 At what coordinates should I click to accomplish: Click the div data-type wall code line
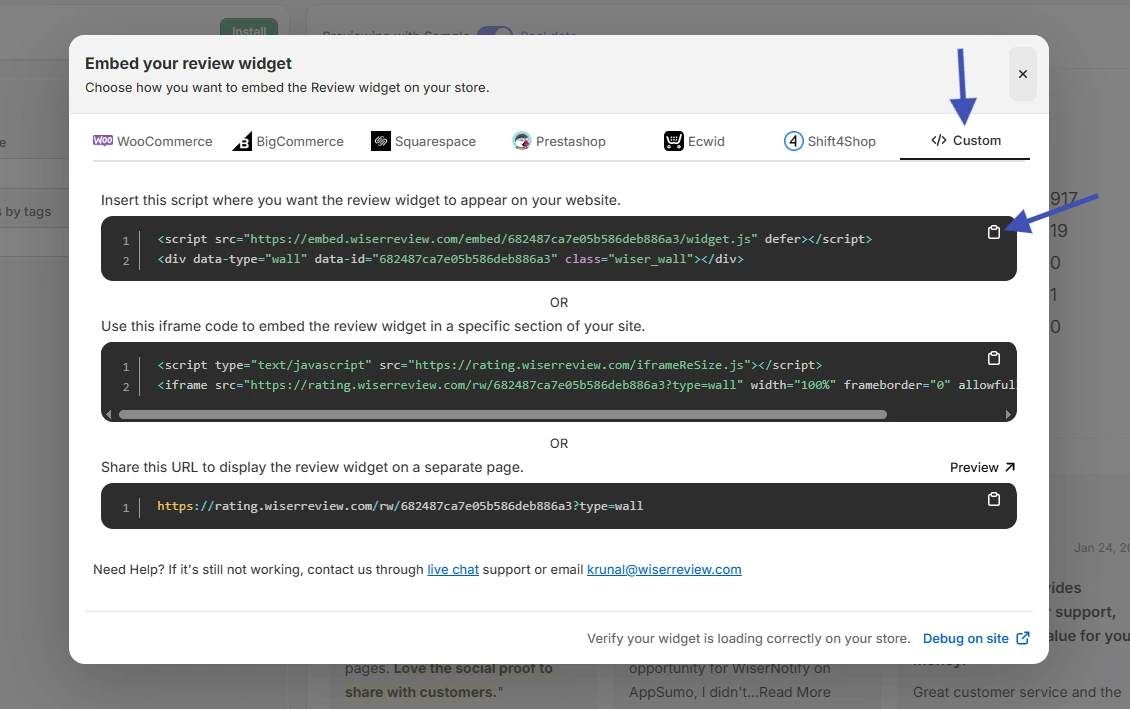click(450, 259)
